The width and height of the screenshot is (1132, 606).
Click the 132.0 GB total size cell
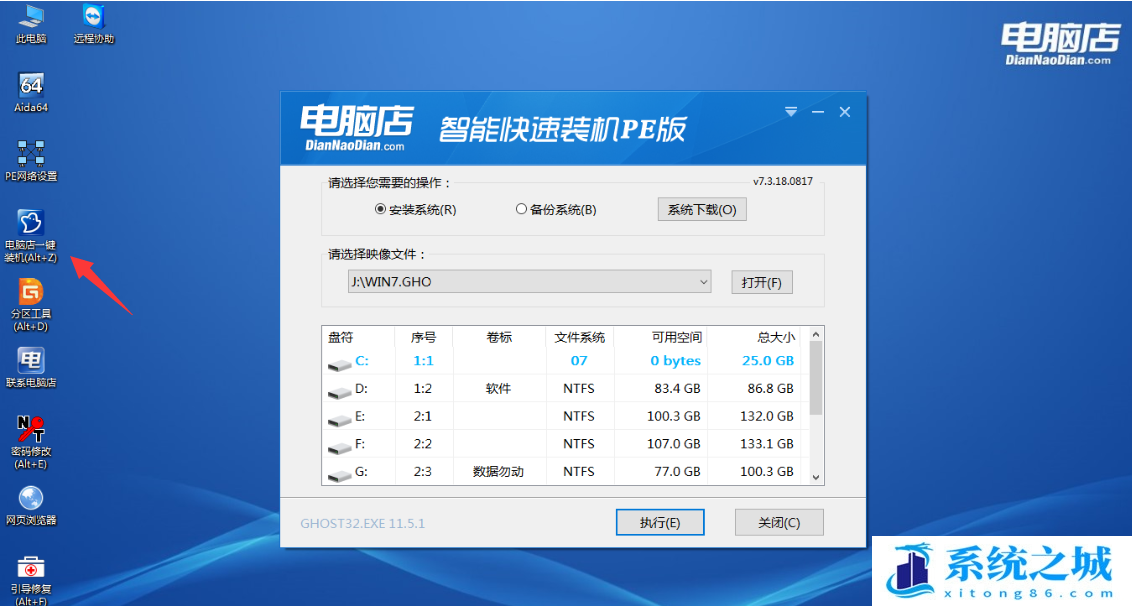pyautogui.click(x=767, y=416)
